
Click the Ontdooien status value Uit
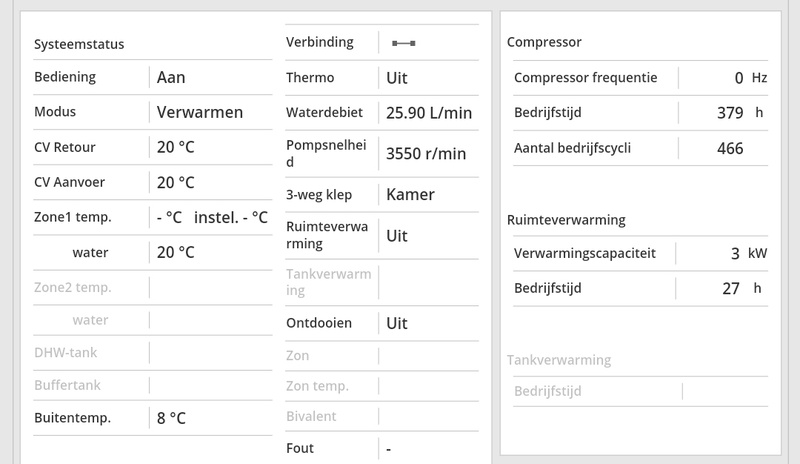tap(397, 323)
